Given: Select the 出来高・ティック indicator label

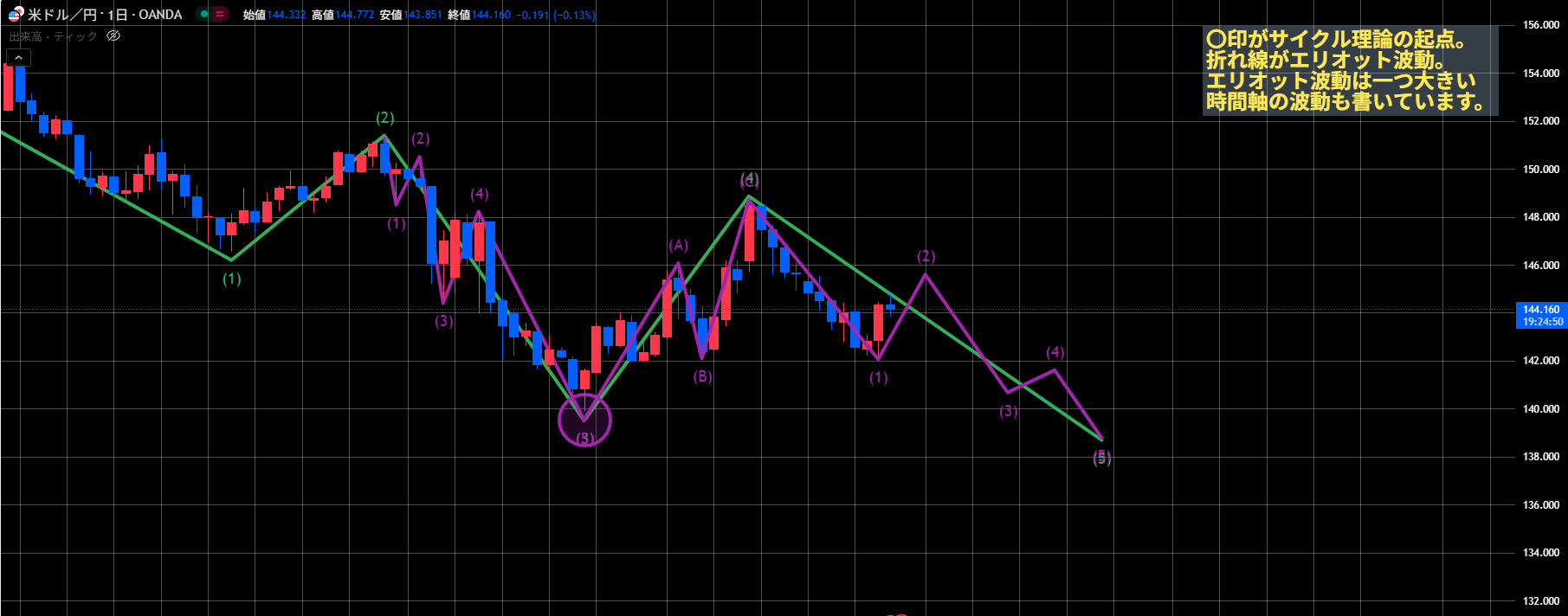Looking at the screenshot, I should [53, 36].
